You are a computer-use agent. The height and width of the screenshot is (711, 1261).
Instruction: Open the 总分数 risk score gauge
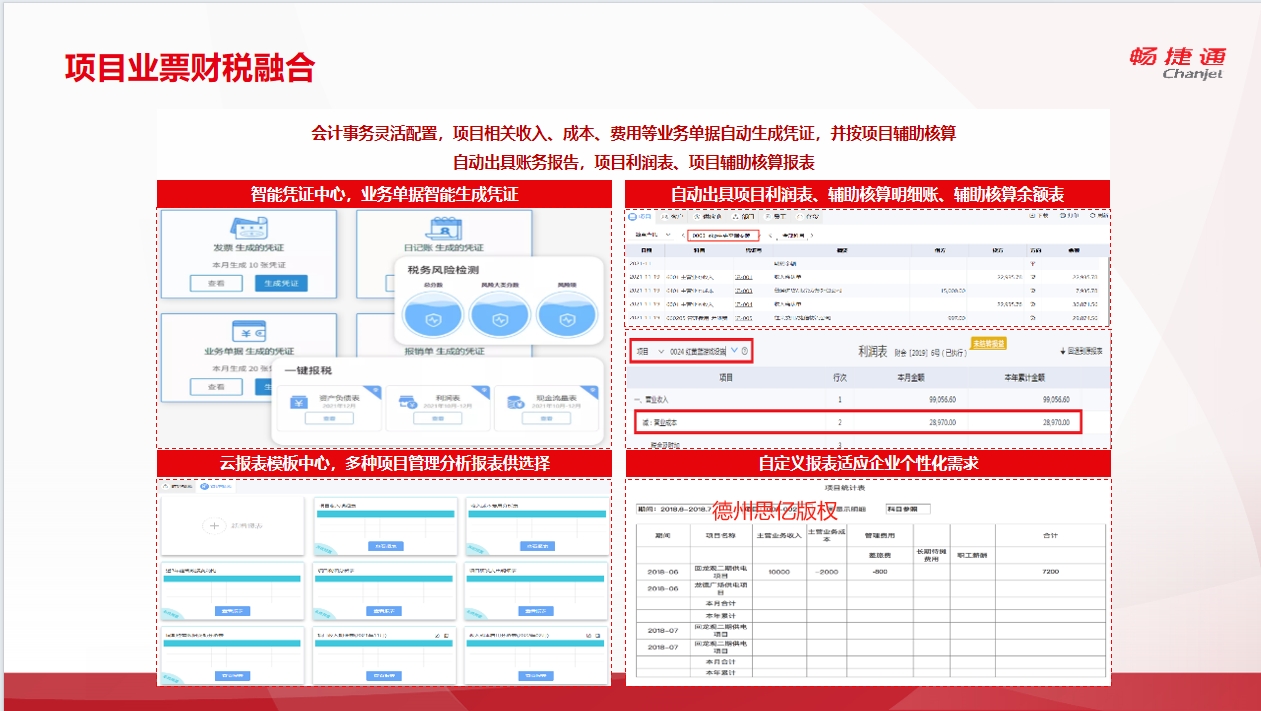[433, 315]
